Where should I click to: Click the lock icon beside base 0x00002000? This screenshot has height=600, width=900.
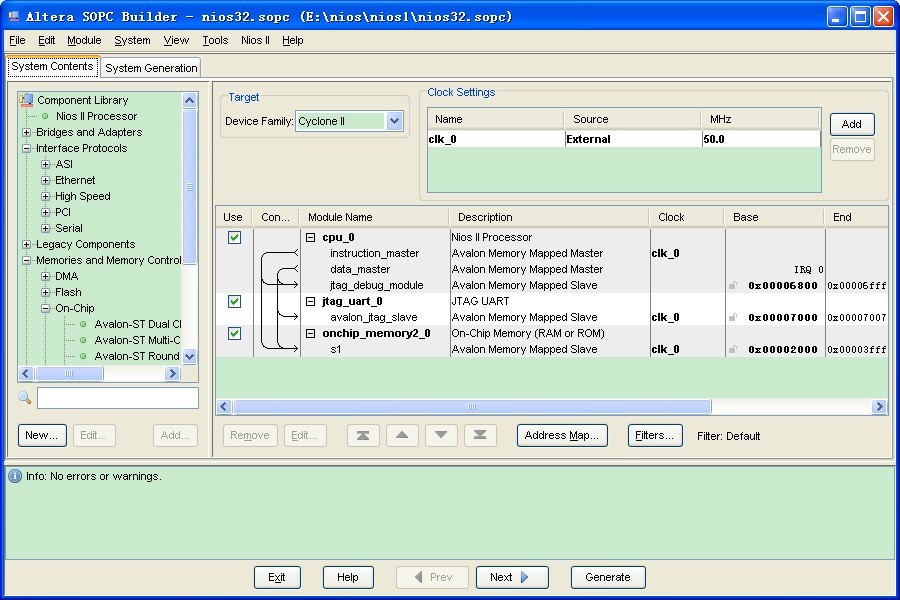[x=733, y=349]
